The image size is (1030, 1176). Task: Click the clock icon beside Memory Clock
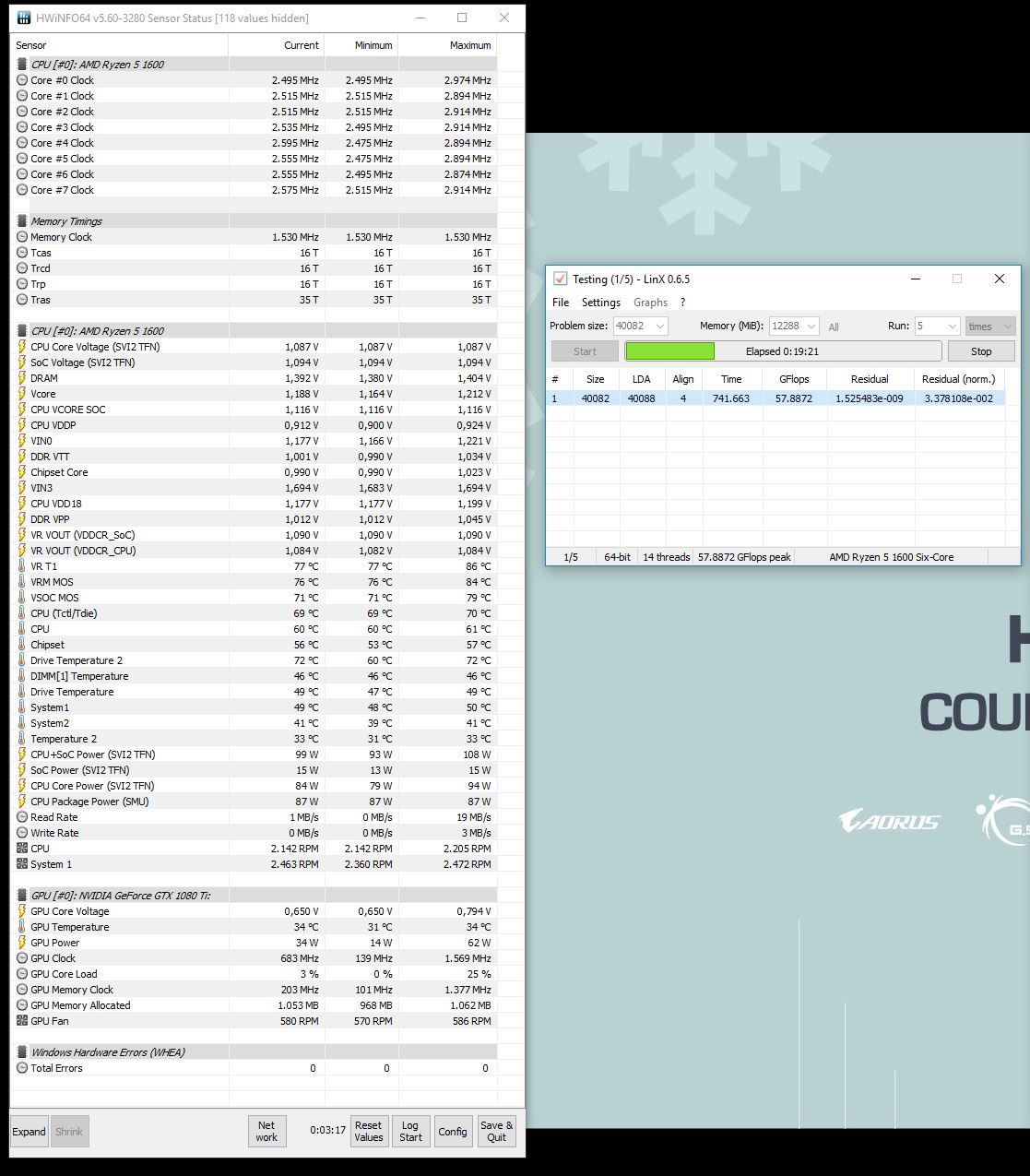tap(22, 237)
